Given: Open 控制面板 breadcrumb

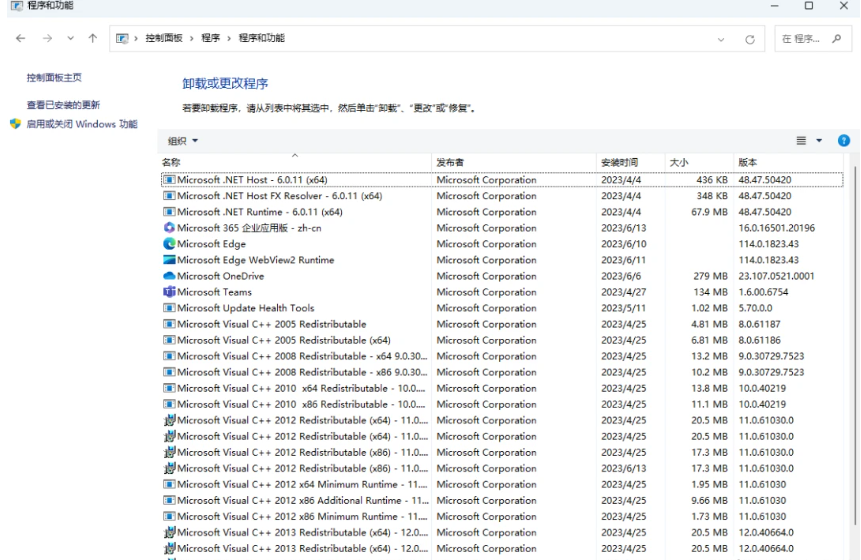Looking at the screenshot, I should pos(164,38).
